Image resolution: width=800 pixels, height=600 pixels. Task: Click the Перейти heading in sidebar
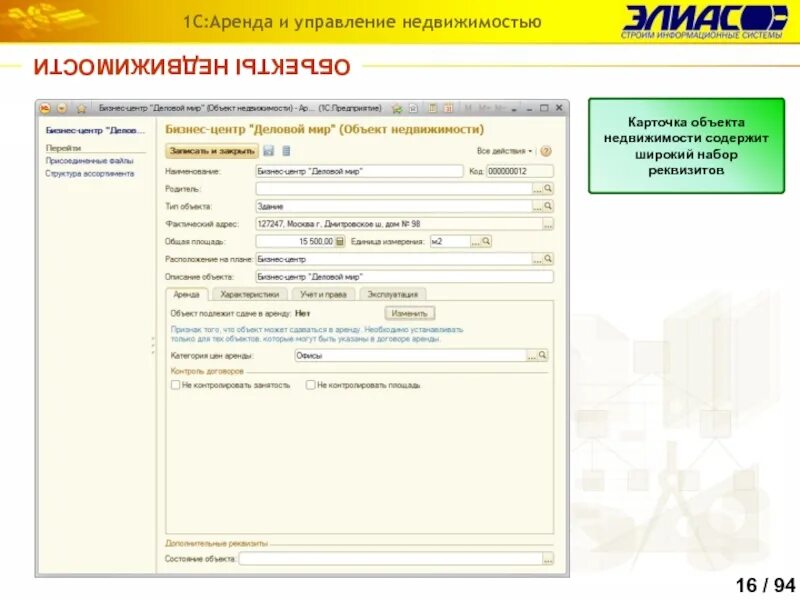point(63,148)
